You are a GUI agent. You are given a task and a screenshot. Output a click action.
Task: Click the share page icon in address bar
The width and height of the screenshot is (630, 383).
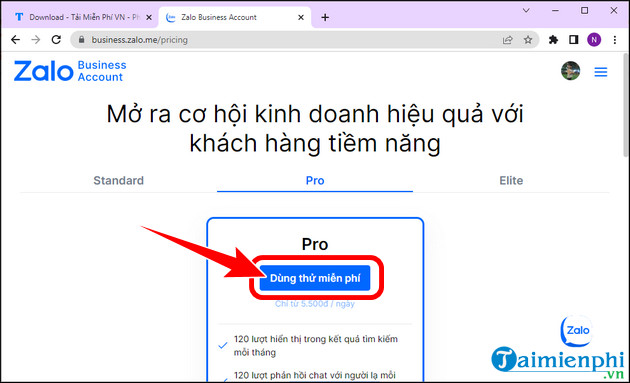point(507,40)
